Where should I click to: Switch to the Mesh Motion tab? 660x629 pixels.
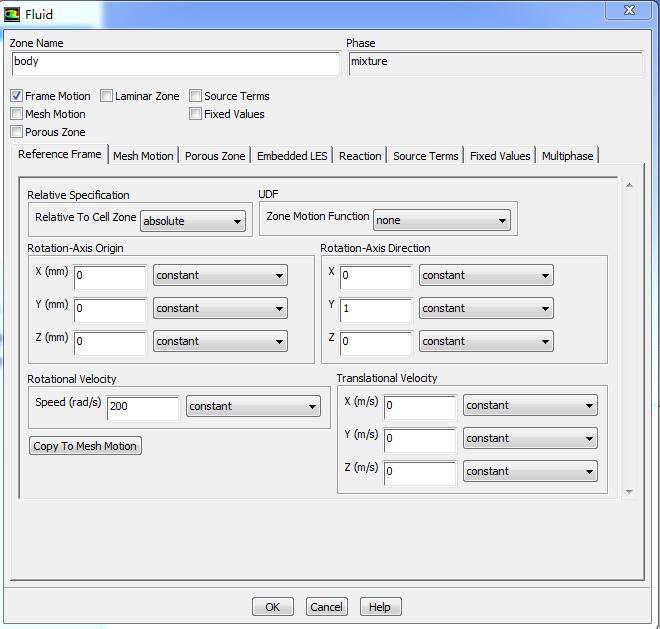143,156
